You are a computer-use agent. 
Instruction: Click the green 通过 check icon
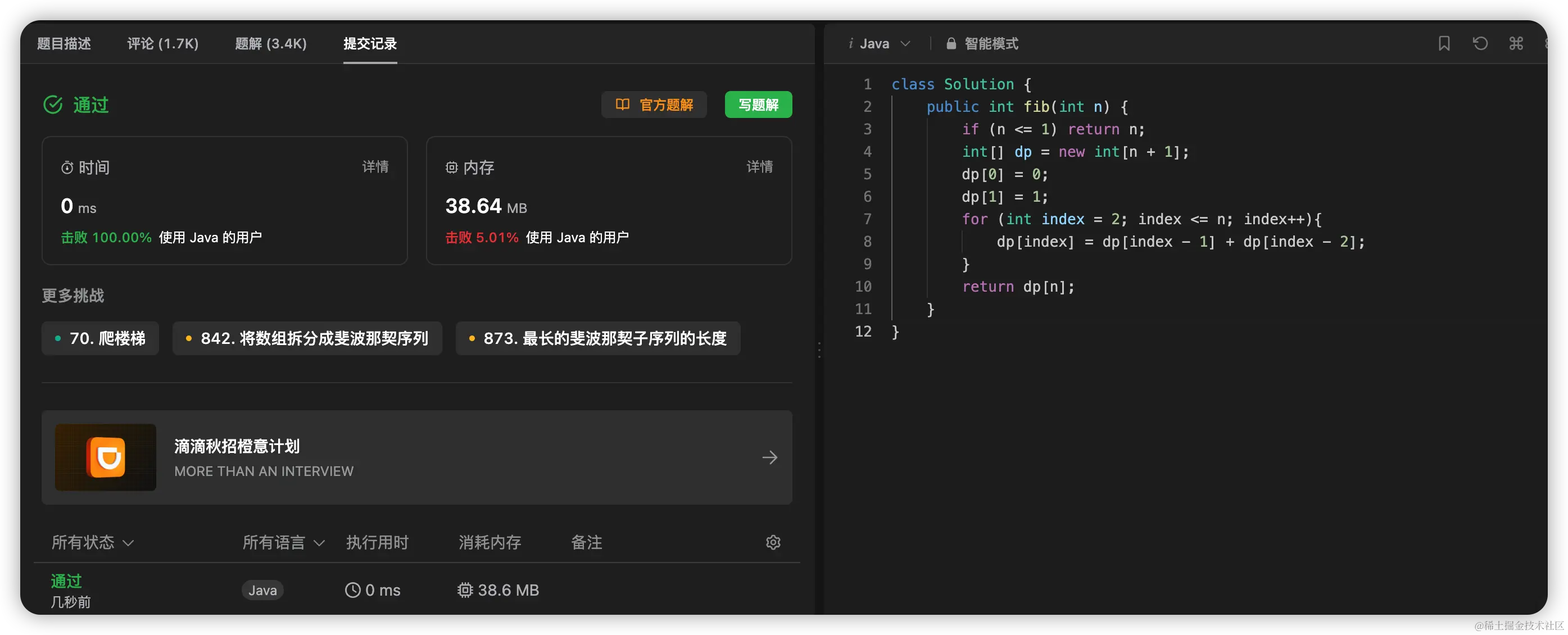tap(53, 105)
